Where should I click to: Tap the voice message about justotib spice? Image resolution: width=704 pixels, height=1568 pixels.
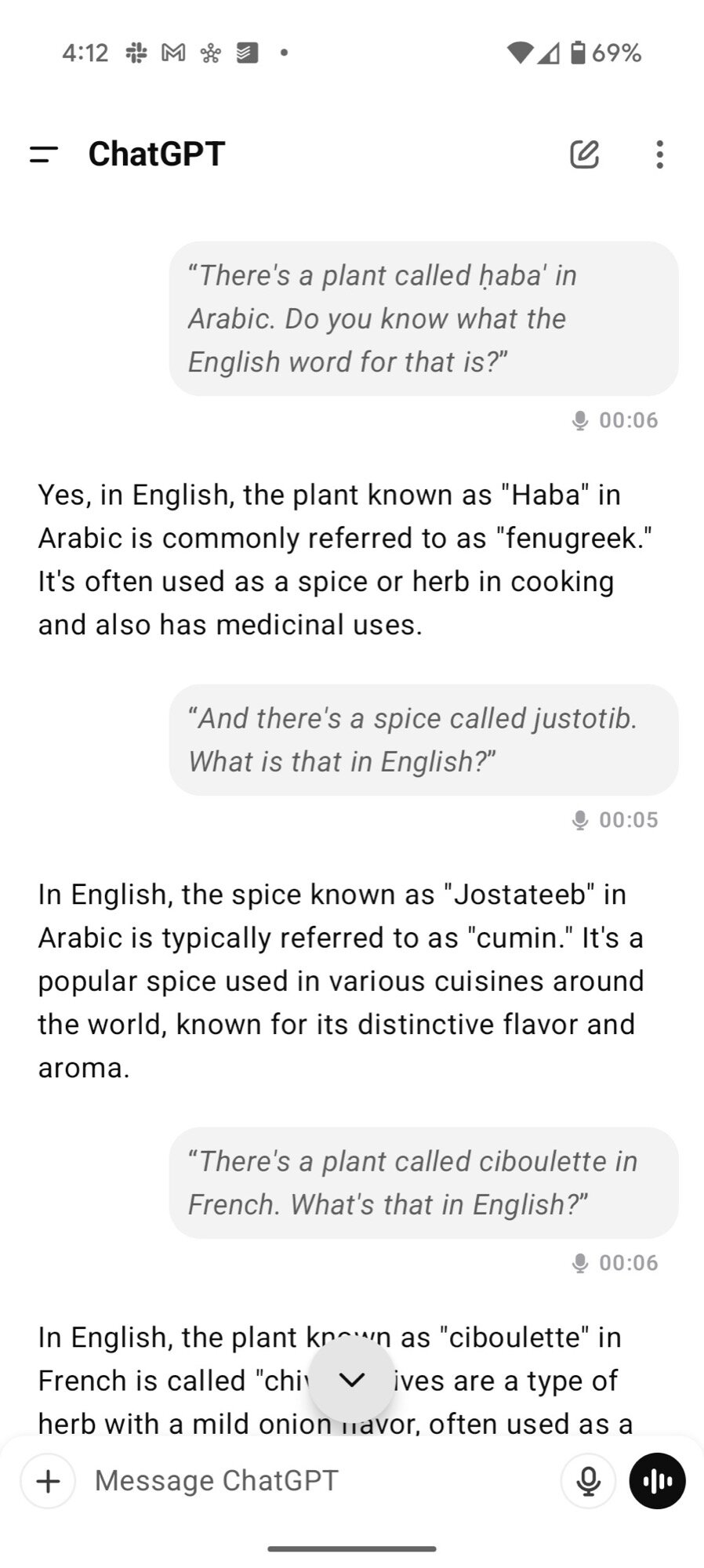click(x=423, y=740)
